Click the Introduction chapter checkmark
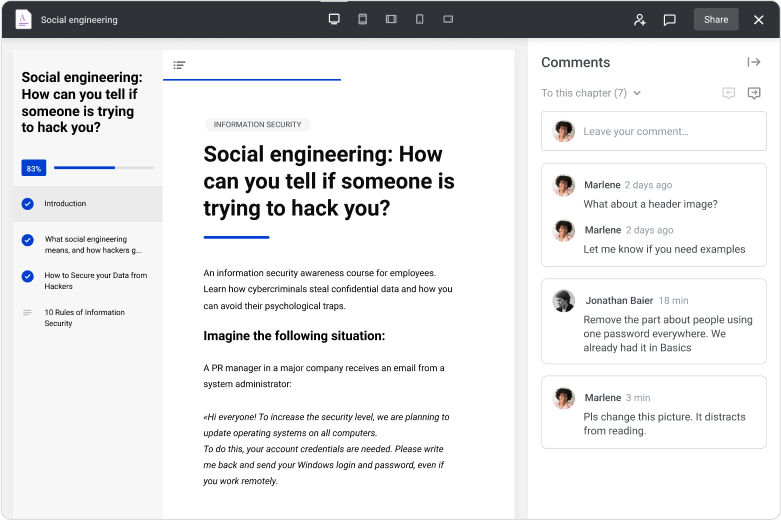The width and height of the screenshot is (781, 520). click(x=27, y=204)
